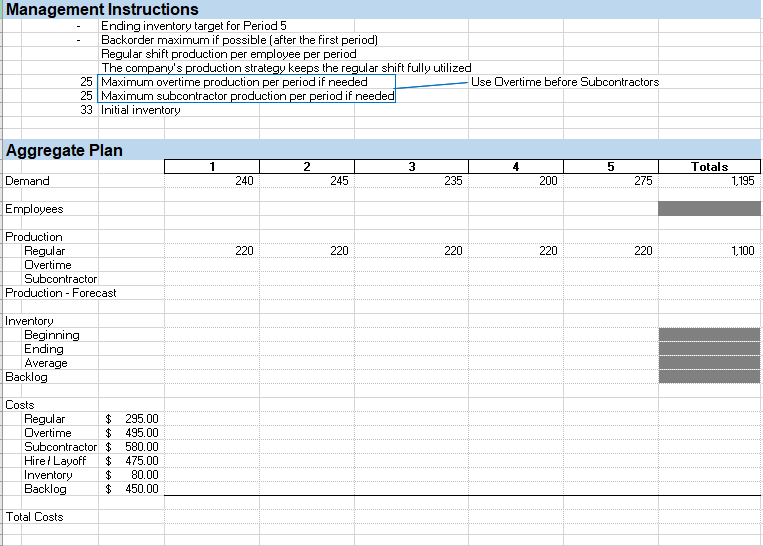Select the Subcontractor cost value 580.00
The image size is (763, 546).
(x=142, y=447)
